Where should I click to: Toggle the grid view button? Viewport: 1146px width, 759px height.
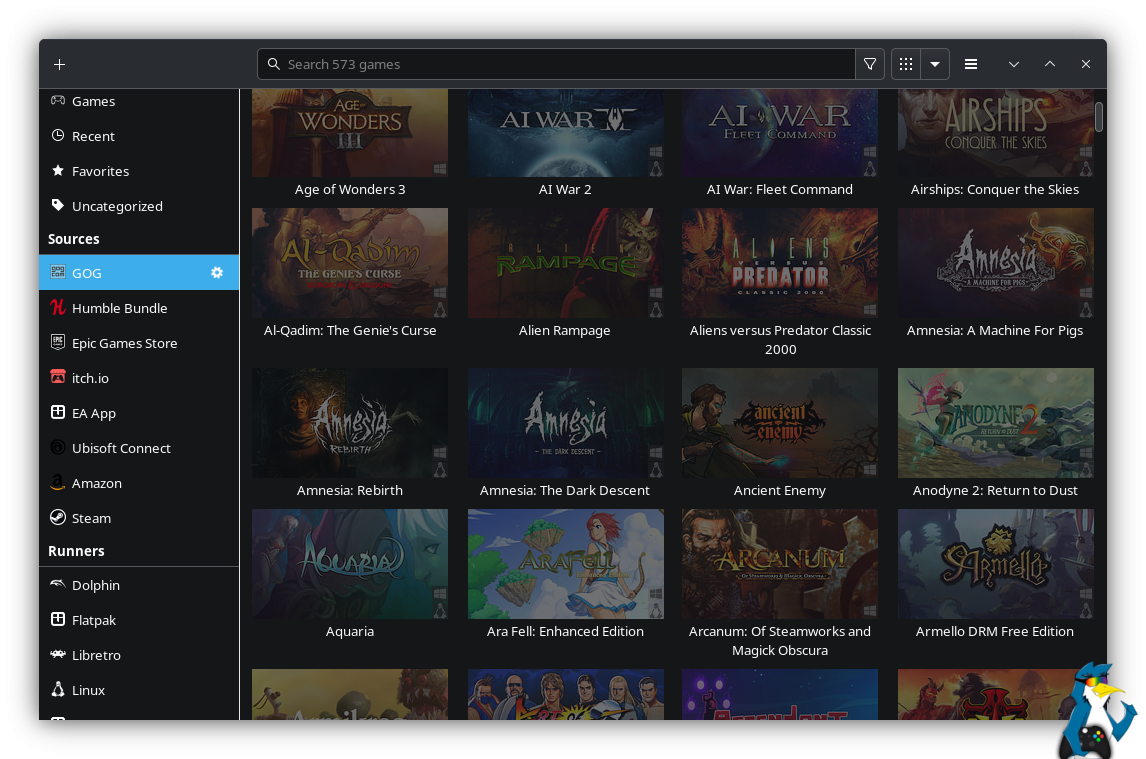click(906, 64)
